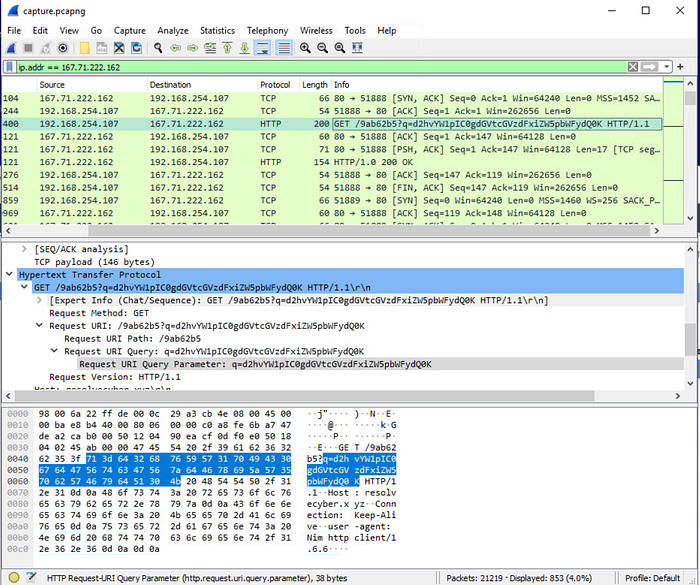Expand the SEQ/ACK analysis node
The image size is (700, 585).
(24, 249)
